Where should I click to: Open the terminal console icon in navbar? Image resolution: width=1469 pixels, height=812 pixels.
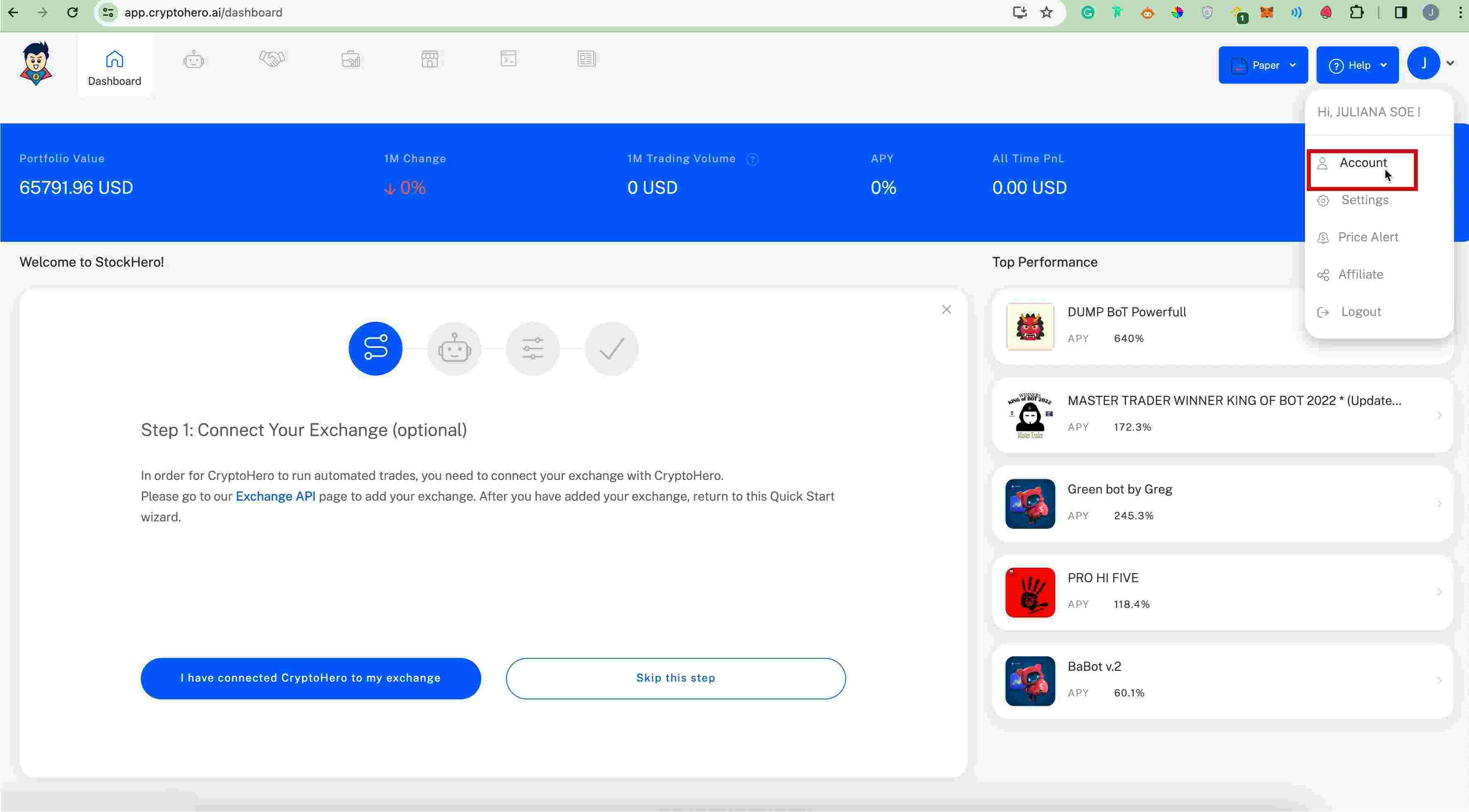[x=508, y=59]
